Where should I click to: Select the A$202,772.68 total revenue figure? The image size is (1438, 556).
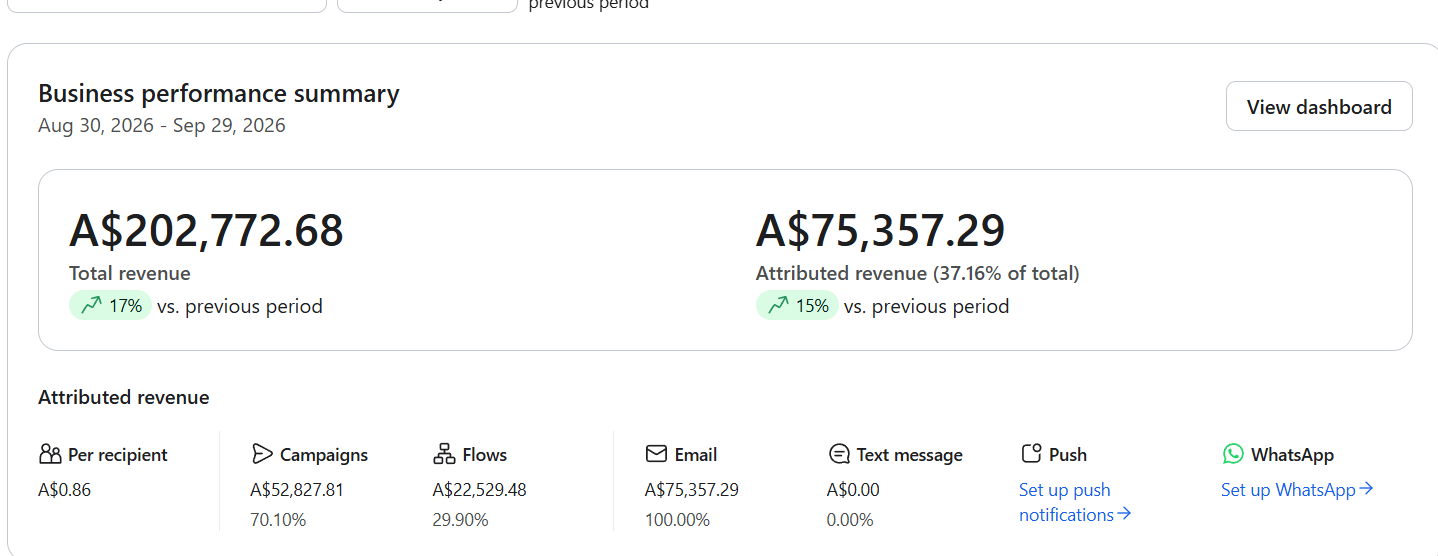pyautogui.click(x=206, y=230)
